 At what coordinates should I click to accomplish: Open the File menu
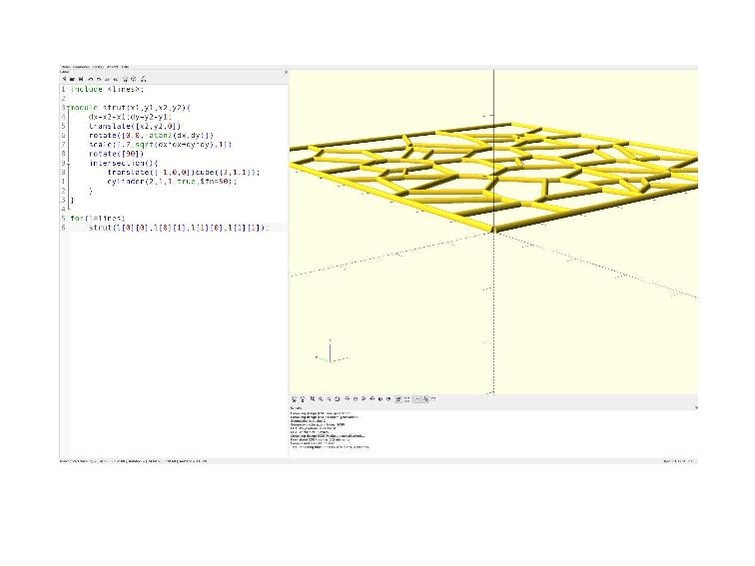coord(65,67)
